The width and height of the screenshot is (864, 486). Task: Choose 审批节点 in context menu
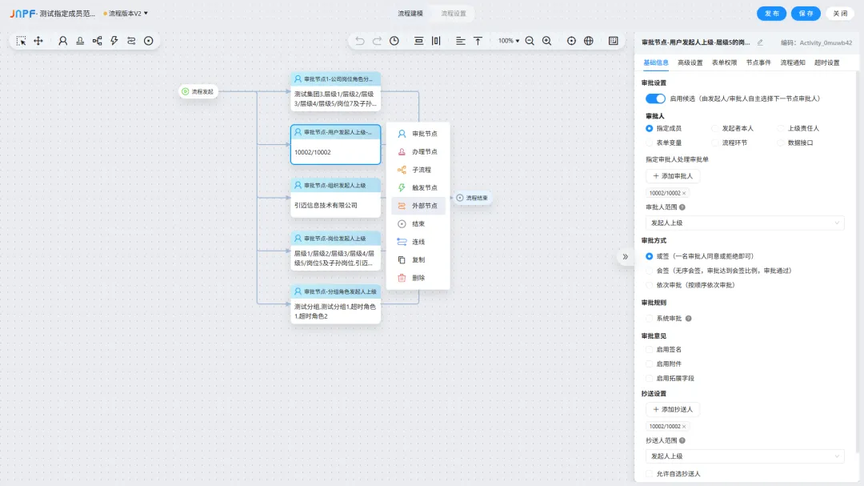coord(418,134)
